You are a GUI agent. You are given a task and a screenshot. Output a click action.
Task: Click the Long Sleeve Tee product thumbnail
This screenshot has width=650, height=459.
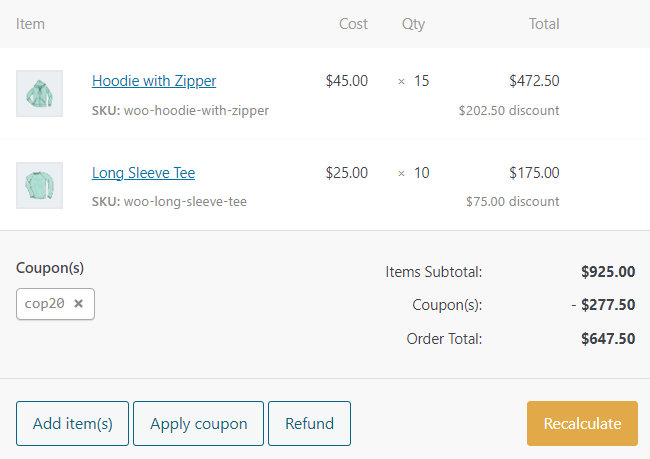tap(39, 186)
